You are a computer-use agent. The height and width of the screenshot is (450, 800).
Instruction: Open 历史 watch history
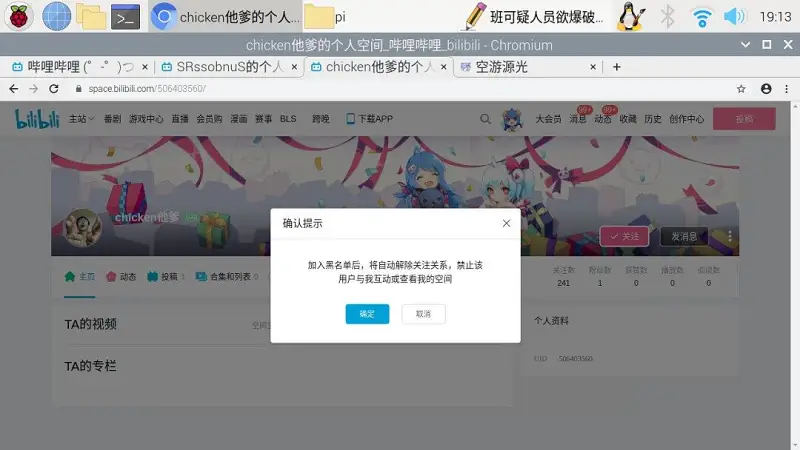click(653, 119)
